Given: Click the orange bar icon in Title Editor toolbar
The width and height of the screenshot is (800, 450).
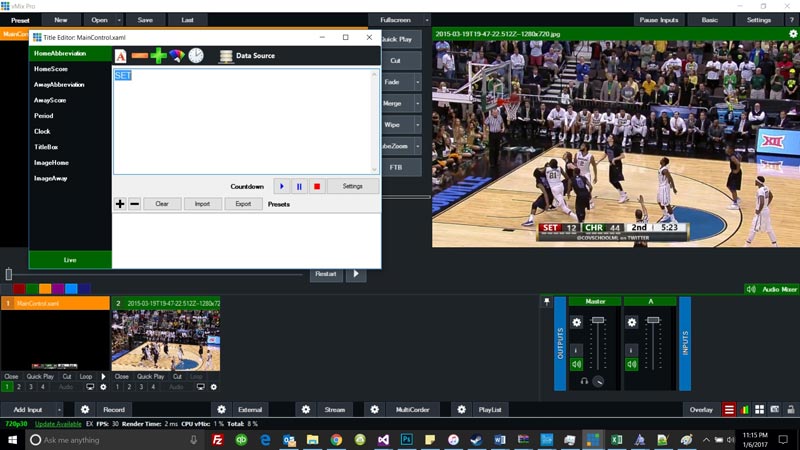Looking at the screenshot, I should tap(140, 56).
